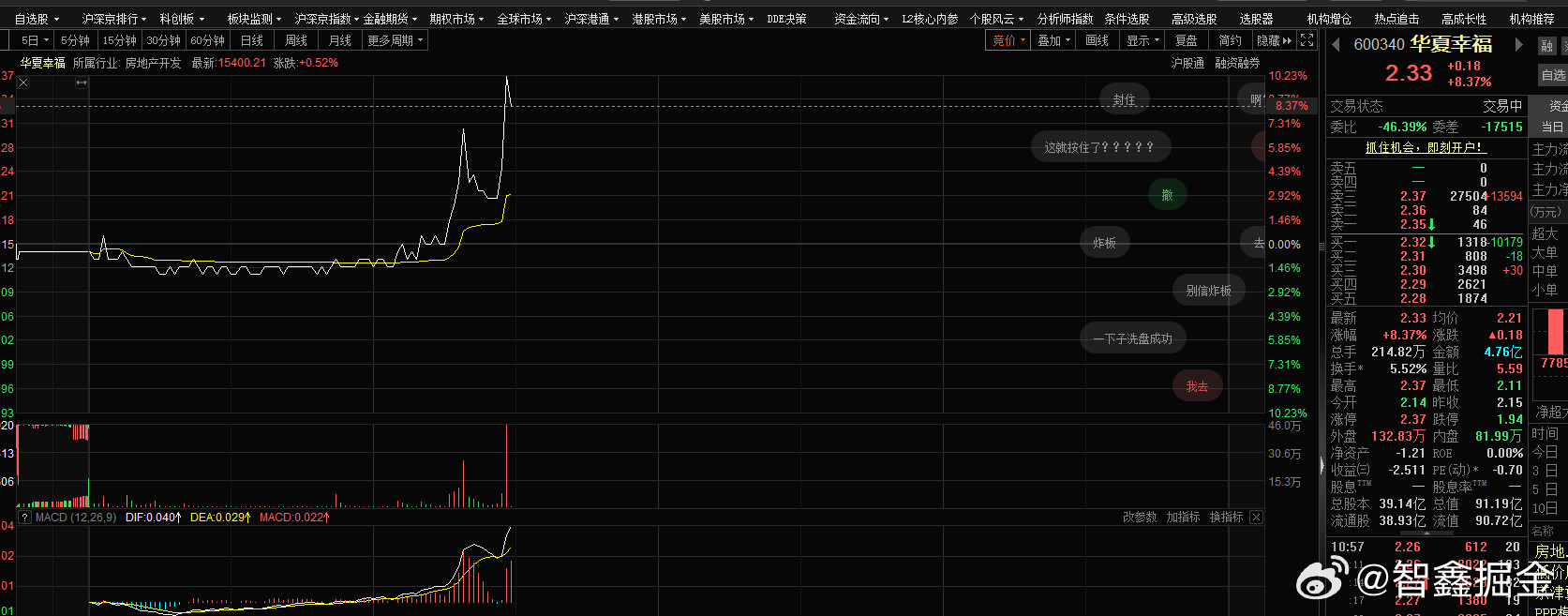Click the 自选 add-to-watchlist button
Screen dimensions: 1568x616
click(1553, 75)
